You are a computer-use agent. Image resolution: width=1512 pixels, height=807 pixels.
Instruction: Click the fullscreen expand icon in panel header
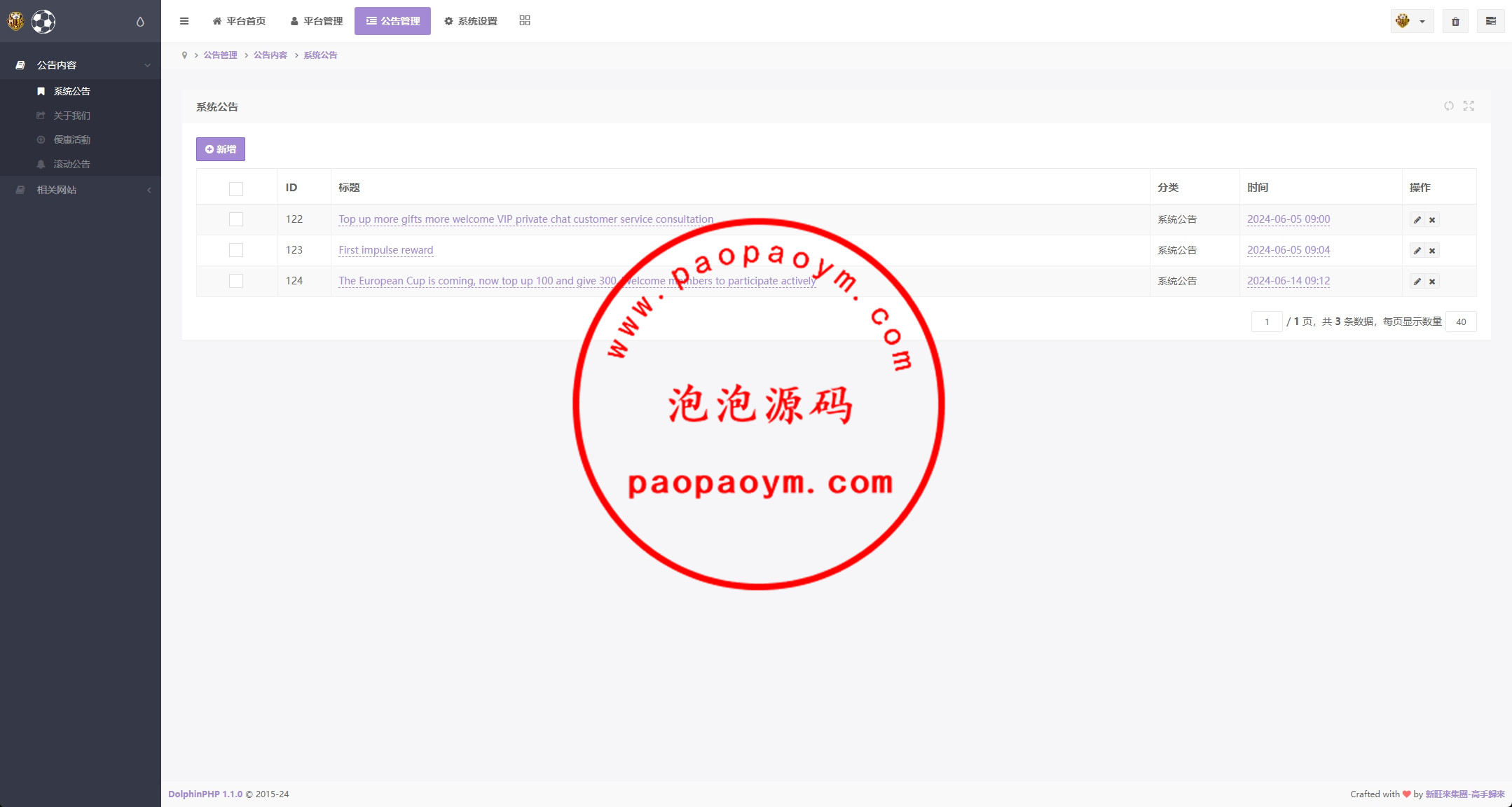click(1469, 106)
